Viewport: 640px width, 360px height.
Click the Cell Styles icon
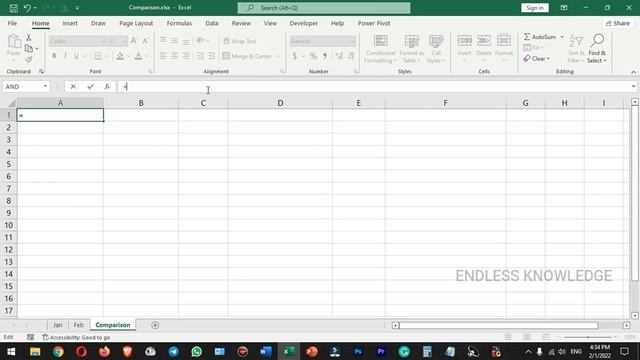[436, 41]
